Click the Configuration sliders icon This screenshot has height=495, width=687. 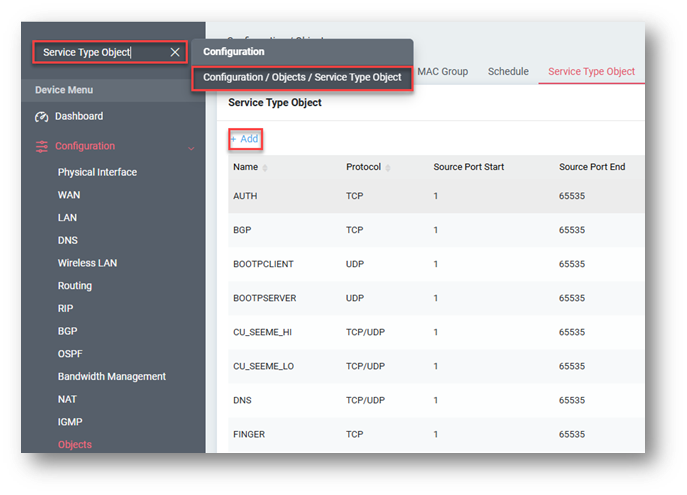click(x=41, y=147)
